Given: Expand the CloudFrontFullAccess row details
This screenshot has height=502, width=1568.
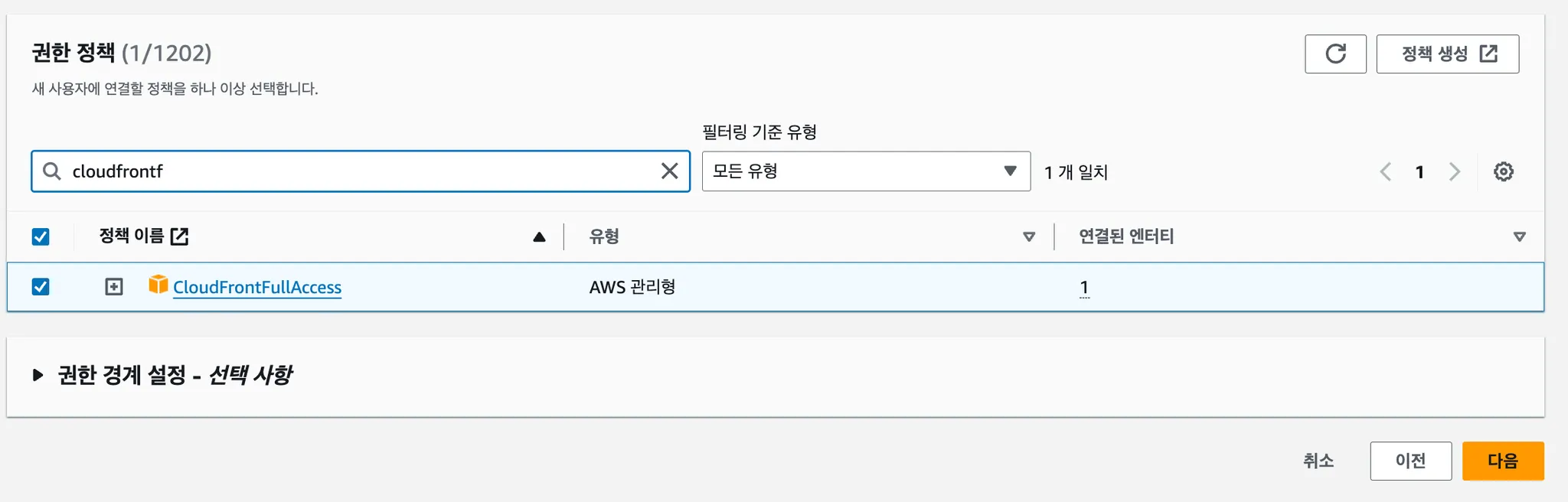Looking at the screenshot, I should tap(114, 287).
